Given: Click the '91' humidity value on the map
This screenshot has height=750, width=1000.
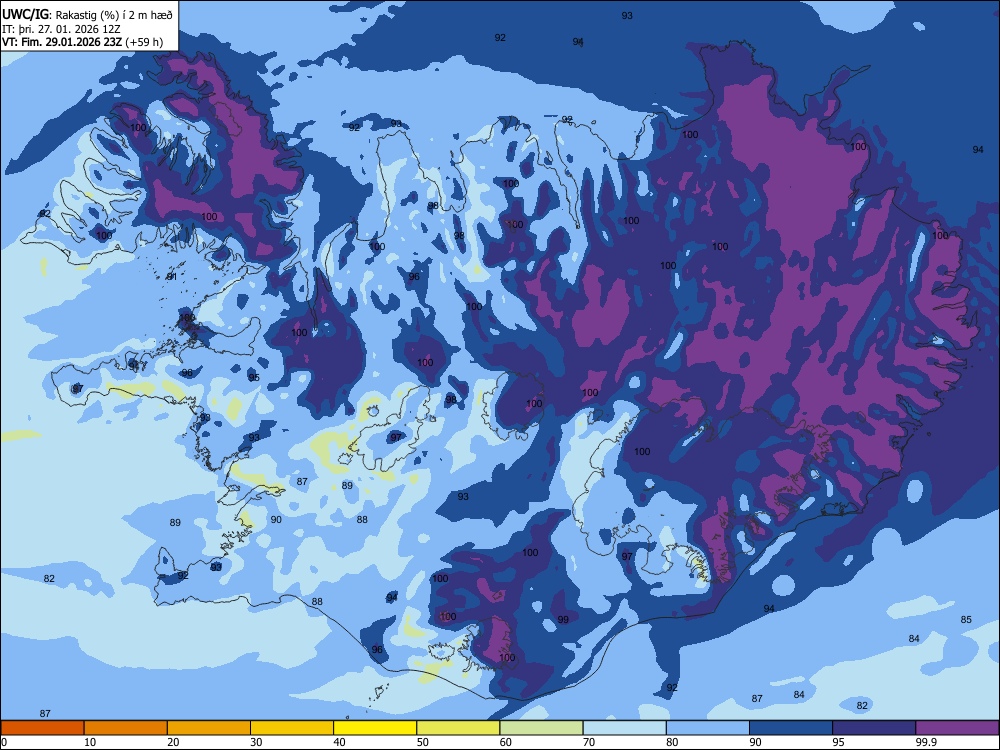Looking at the screenshot, I should [172, 276].
